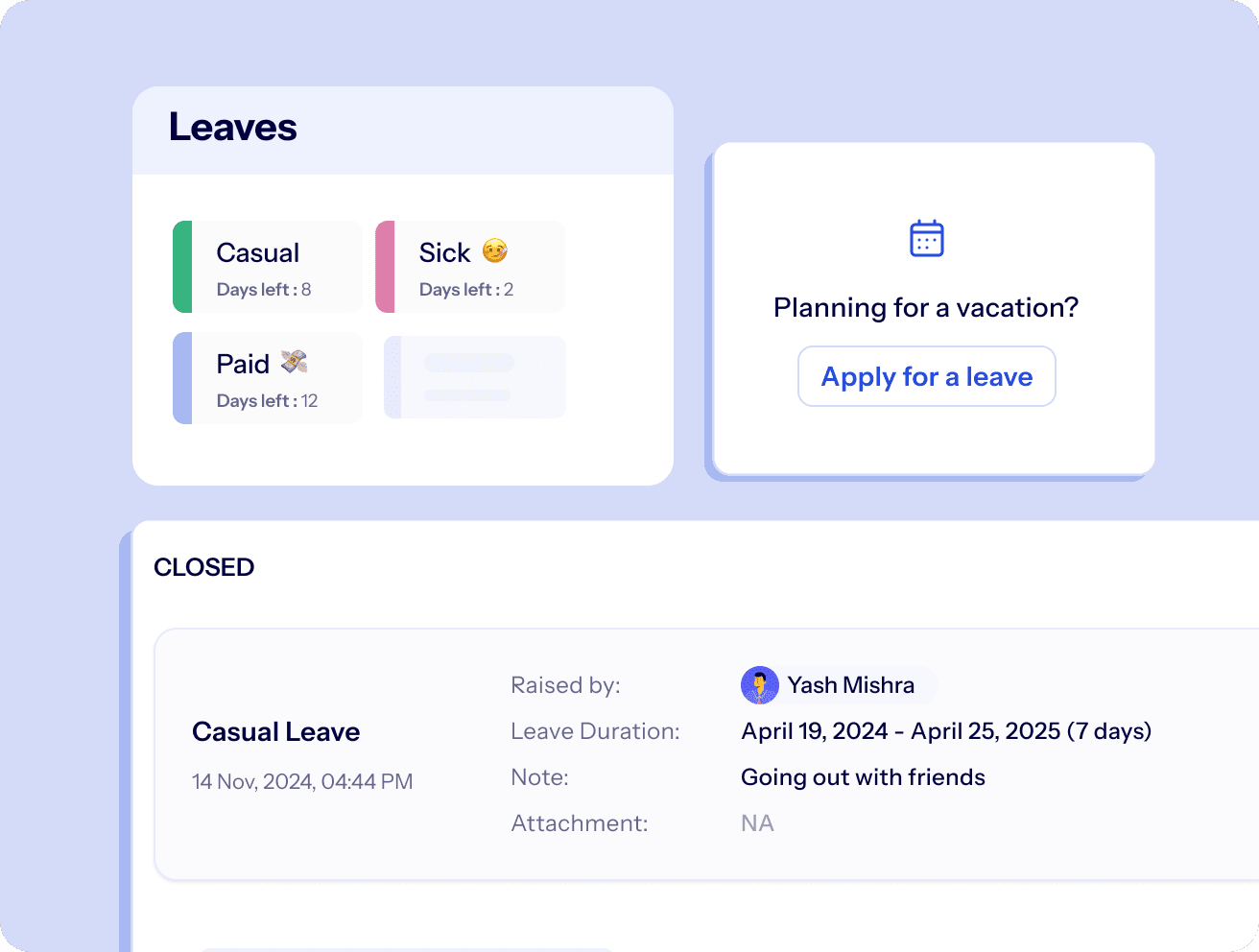
Task: Select the CLOSED section heading
Action: (204, 567)
